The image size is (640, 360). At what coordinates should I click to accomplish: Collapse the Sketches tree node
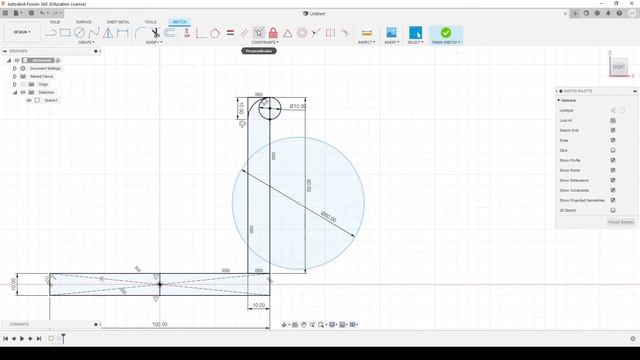coord(15,92)
